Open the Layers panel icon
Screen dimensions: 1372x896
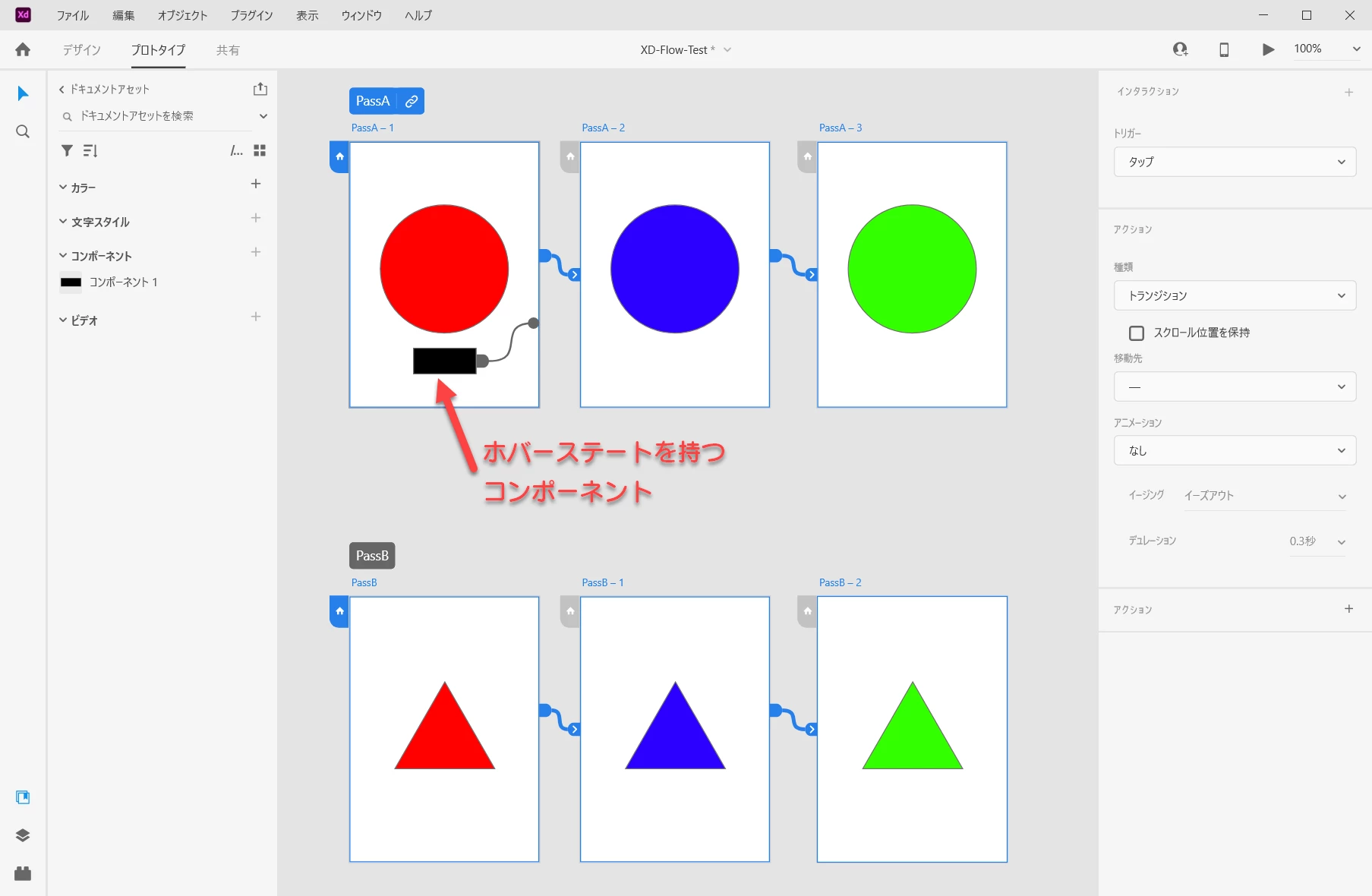coord(23,835)
